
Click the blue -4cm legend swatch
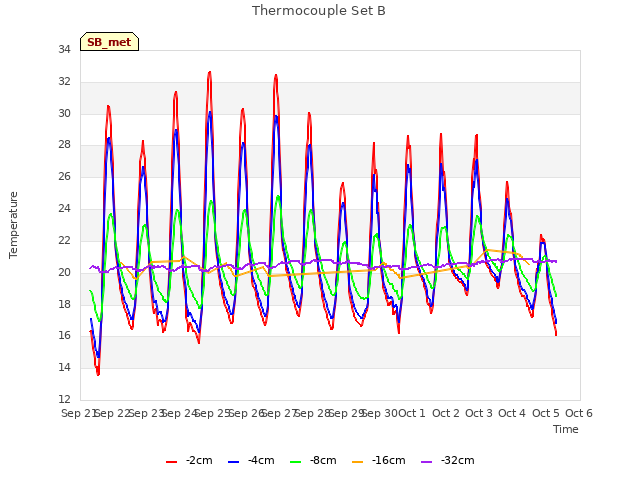(x=233, y=462)
